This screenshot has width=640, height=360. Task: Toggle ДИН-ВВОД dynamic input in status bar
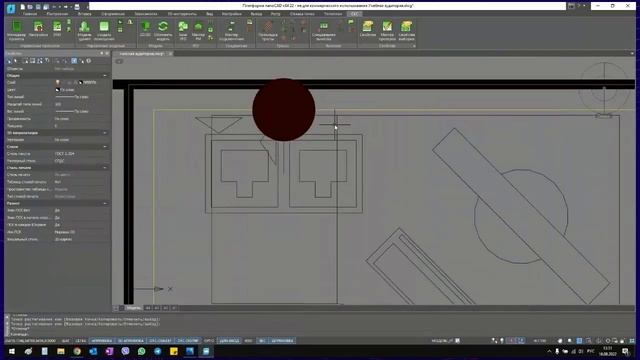(229, 340)
